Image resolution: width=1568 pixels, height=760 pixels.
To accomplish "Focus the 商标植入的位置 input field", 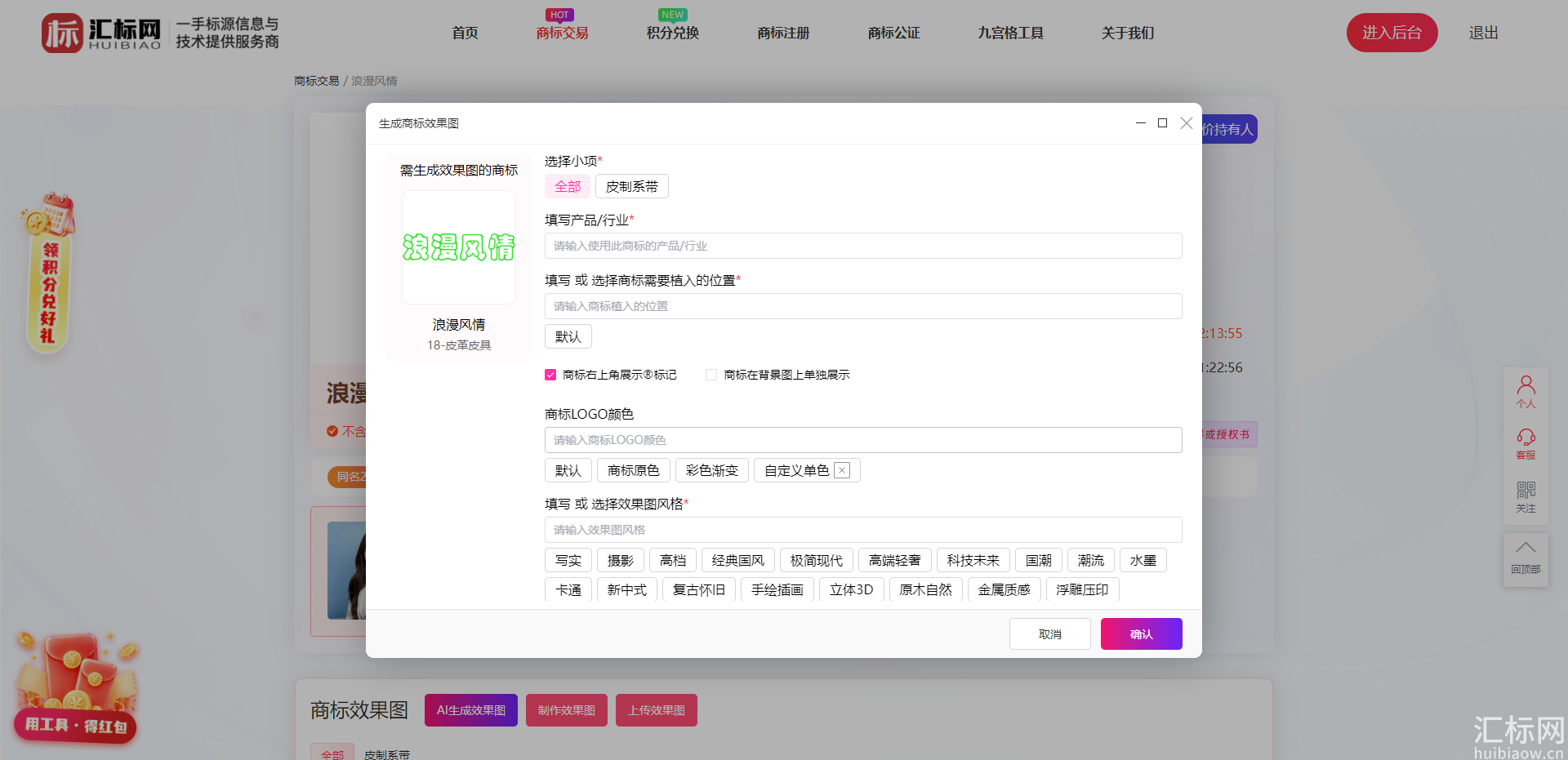I will (x=863, y=306).
